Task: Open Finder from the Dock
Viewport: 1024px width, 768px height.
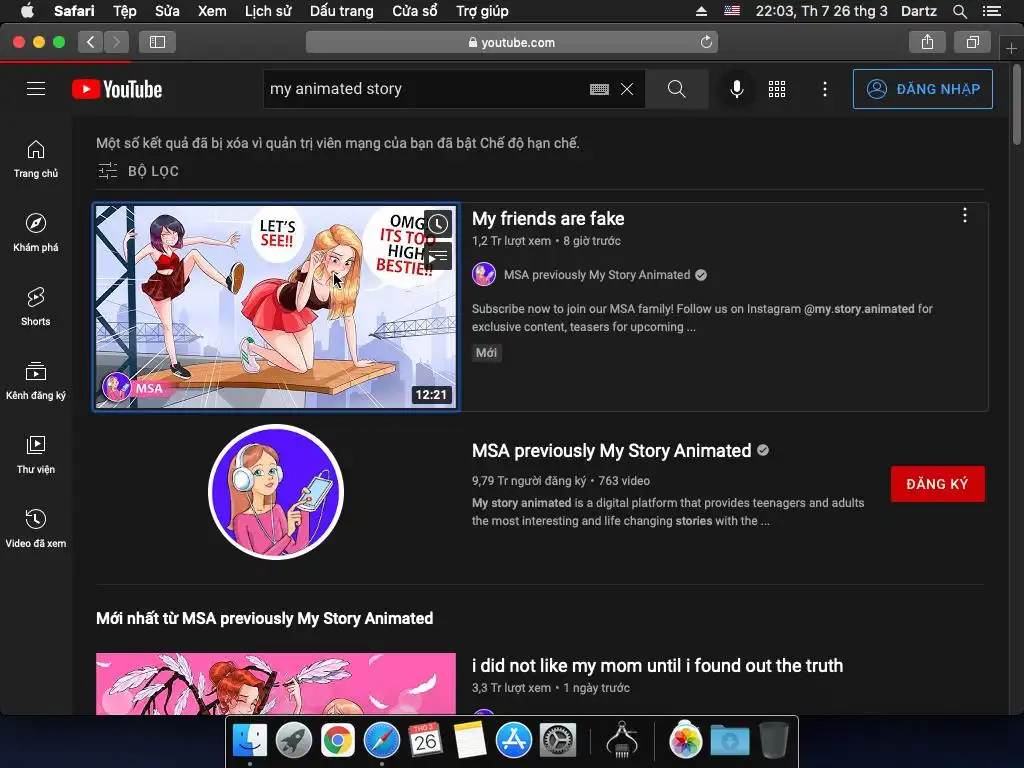Action: [x=250, y=740]
